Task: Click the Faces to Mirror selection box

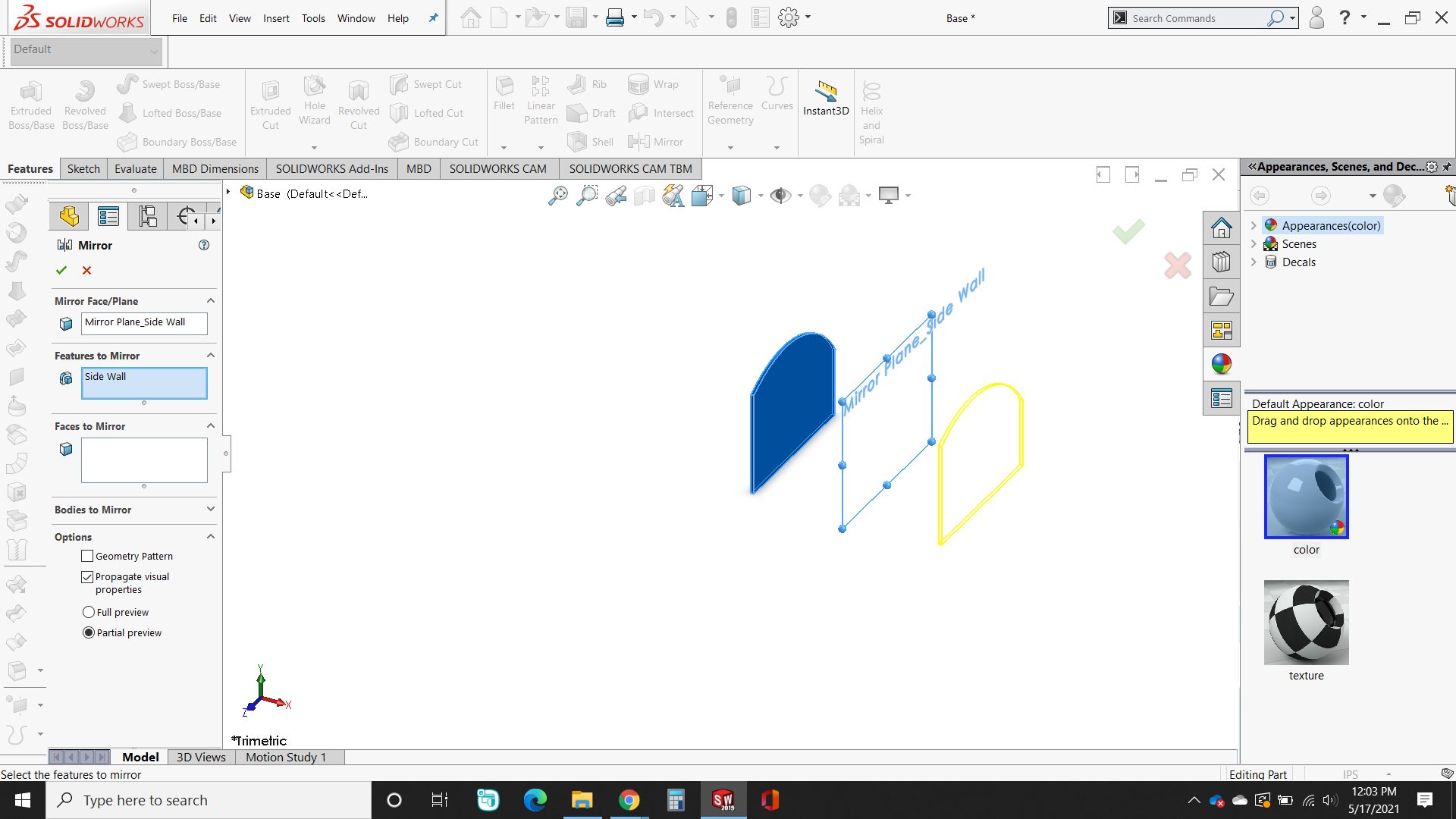Action: pos(144,460)
